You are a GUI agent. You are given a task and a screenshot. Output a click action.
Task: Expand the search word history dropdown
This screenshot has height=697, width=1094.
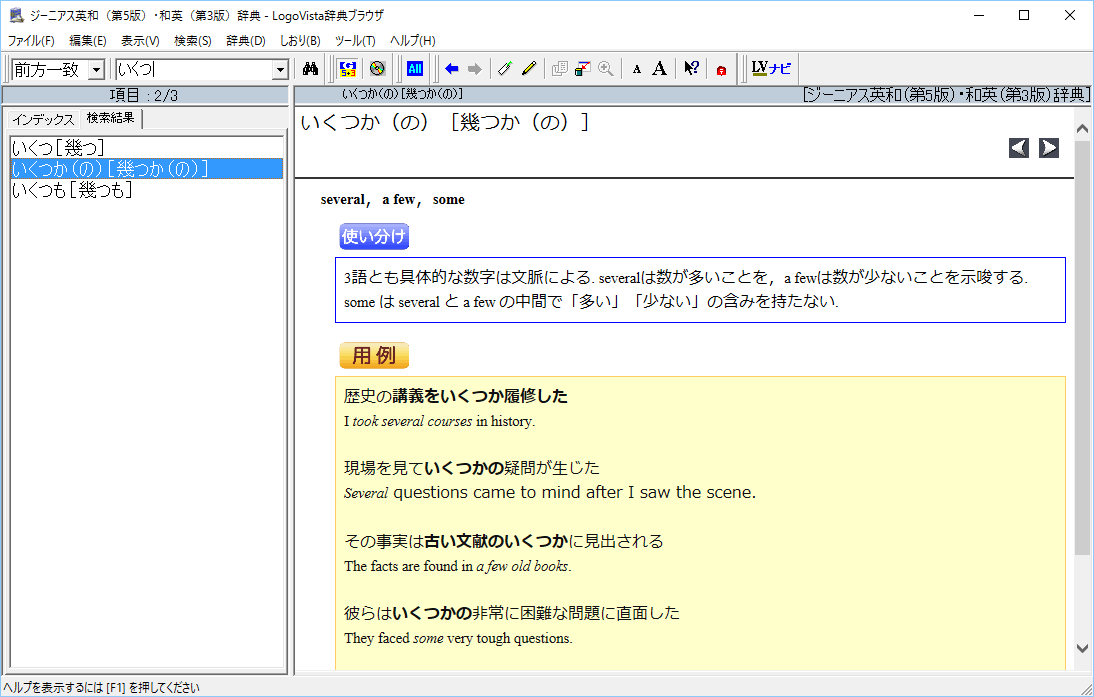280,70
